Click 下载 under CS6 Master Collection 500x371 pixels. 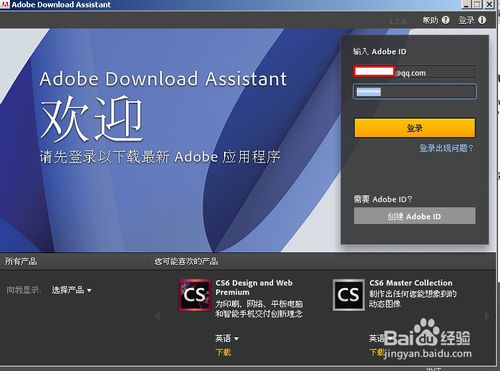pyautogui.click(x=377, y=352)
